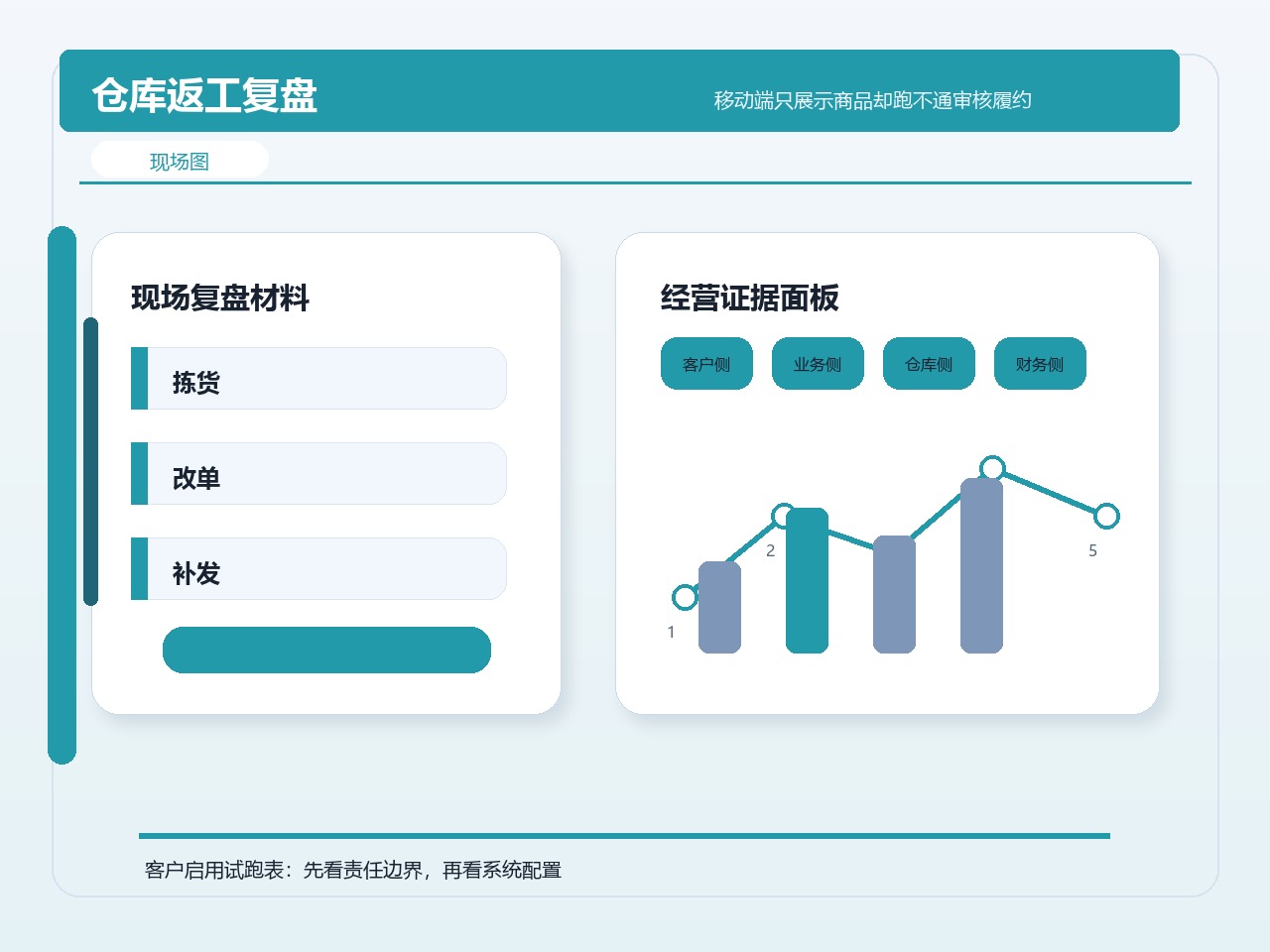Click subtitle 移动端只展示商品却跑不通审核履约
The image size is (1270, 952).
pyautogui.click(x=873, y=100)
